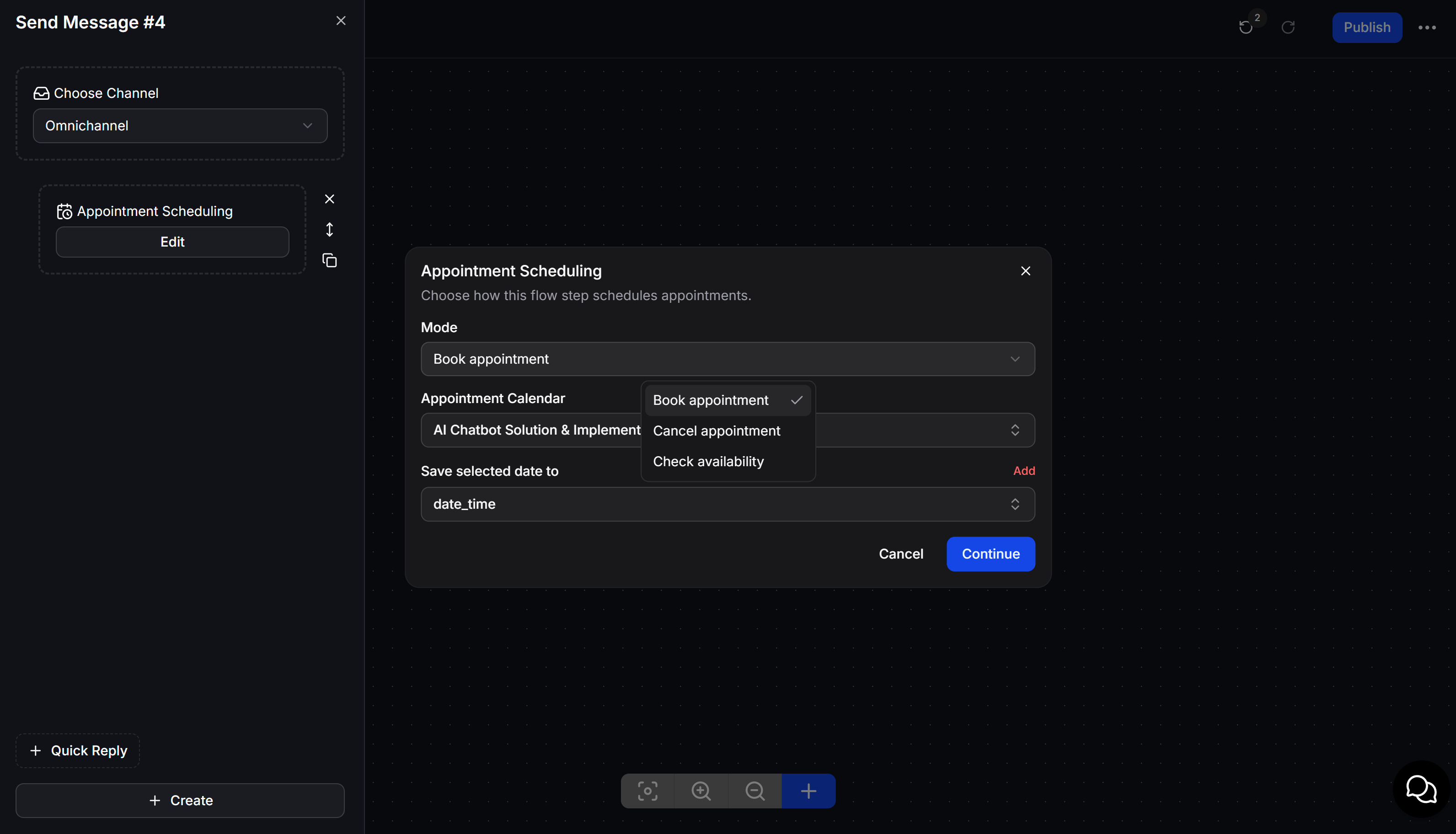Click Edit on Appointment Scheduling block

click(x=172, y=242)
